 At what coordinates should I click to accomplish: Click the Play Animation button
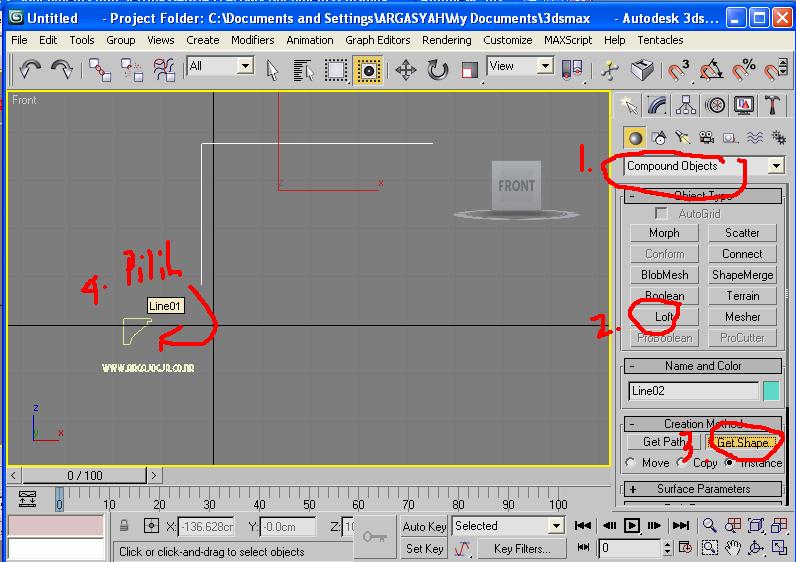(x=632, y=525)
